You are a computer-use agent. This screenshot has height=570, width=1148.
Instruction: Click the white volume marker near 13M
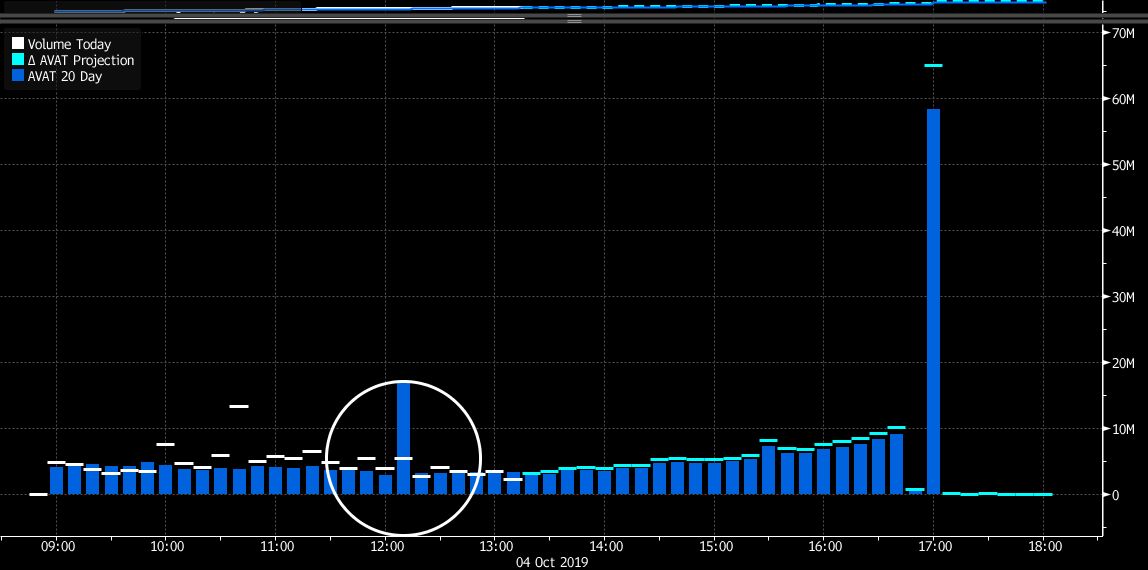coord(239,406)
